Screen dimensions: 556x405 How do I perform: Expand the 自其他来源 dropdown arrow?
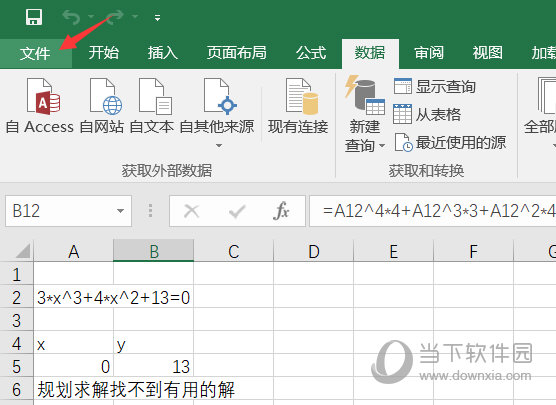coord(219,145)
